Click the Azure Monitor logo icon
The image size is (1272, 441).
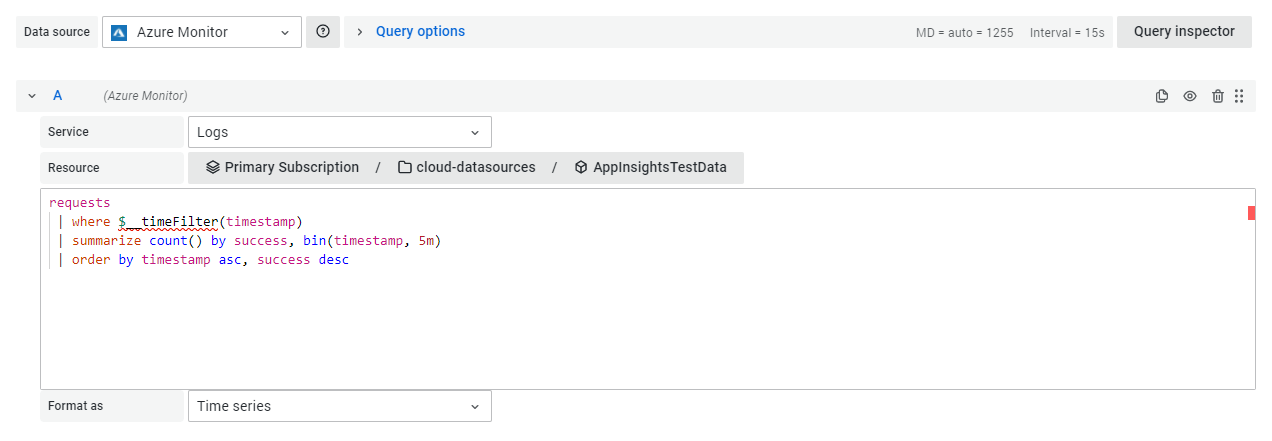coord(119,32)
